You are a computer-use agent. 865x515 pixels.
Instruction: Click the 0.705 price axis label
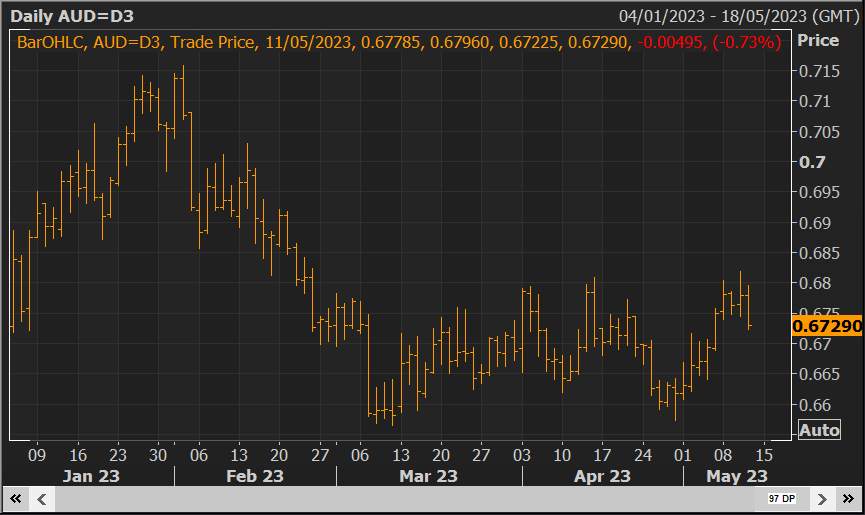[x=819, y=132]
